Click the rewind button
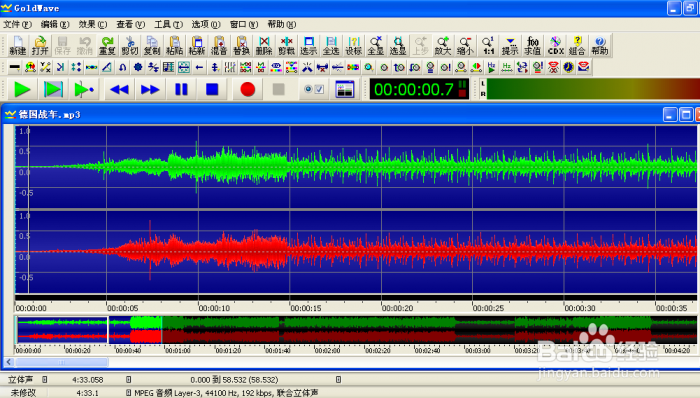The image size is (700, 398). pyautogui.click(x=119, y=90)
